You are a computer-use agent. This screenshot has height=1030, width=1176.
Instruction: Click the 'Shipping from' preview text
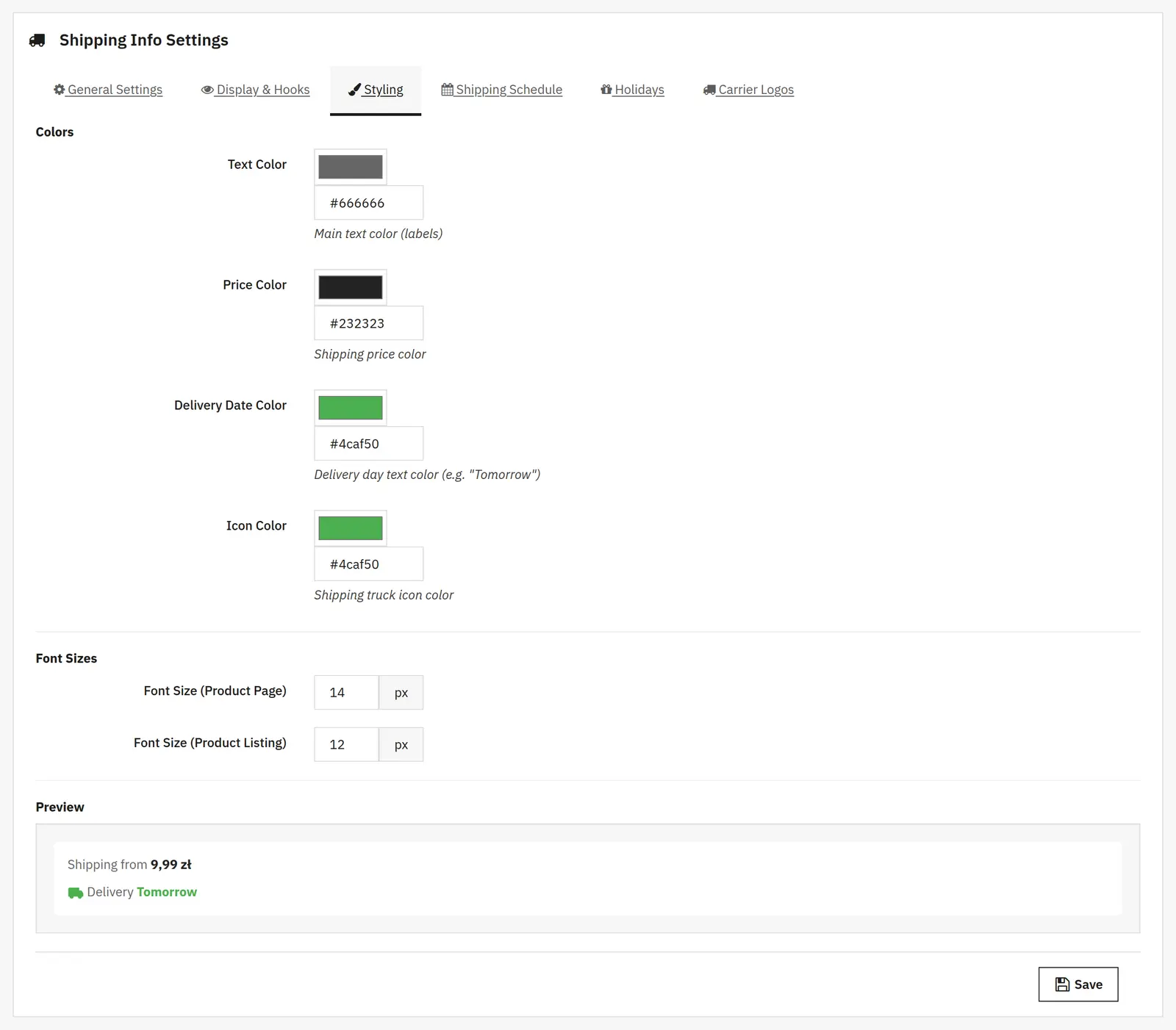click(107, 865)
